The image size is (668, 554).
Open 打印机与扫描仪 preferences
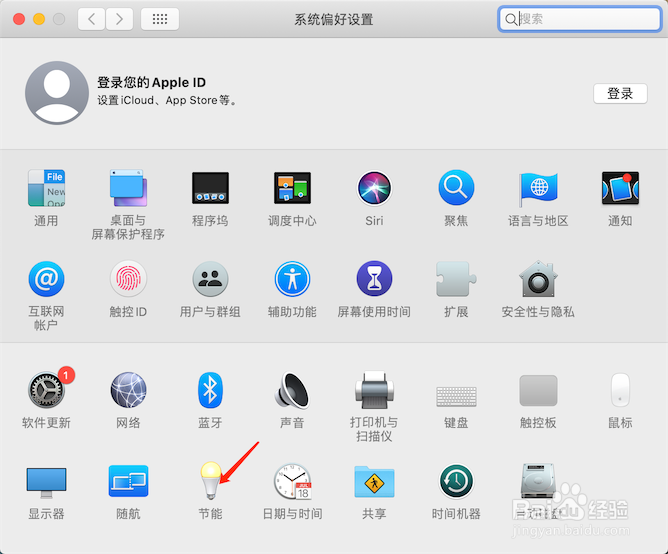click(374, 390)
